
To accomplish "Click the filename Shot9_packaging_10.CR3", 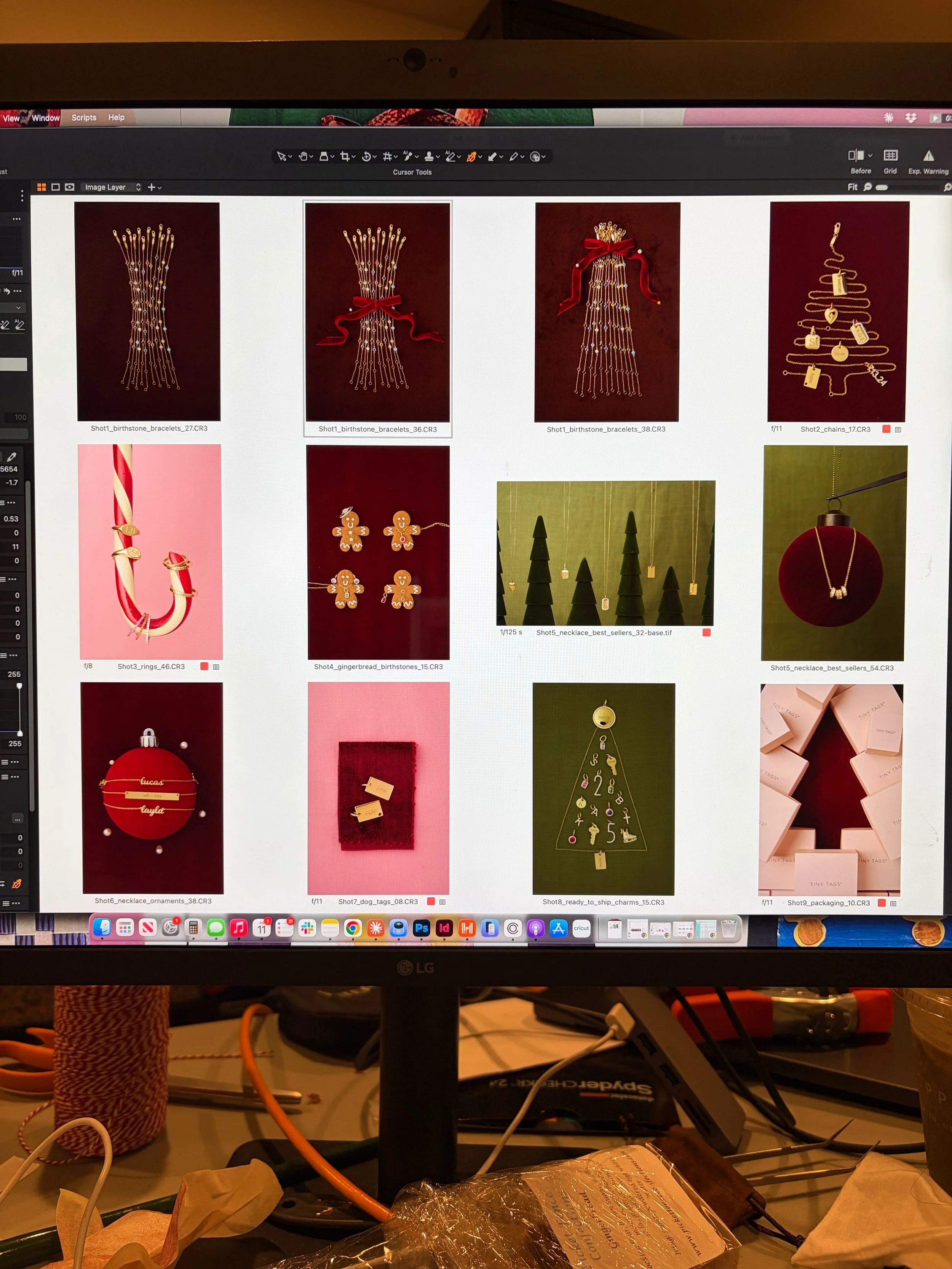I will point(829,903).
